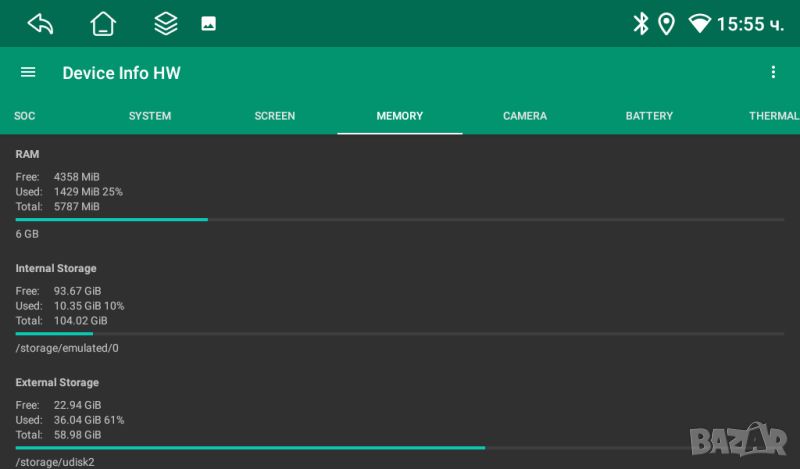Select external free value 22.94 GiB
Viewport: 800px width, 469px height.
78,405
